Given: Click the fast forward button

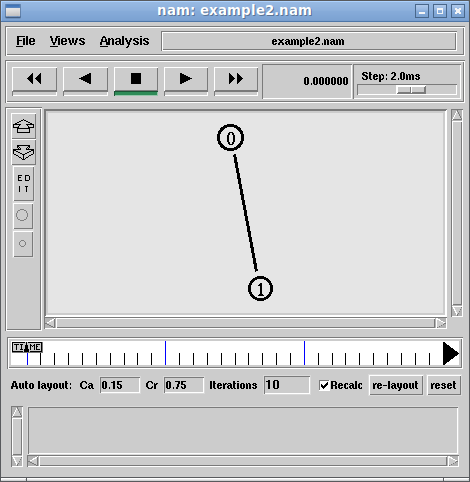Looking at the screenshot, I should click(x=236, y=79).
